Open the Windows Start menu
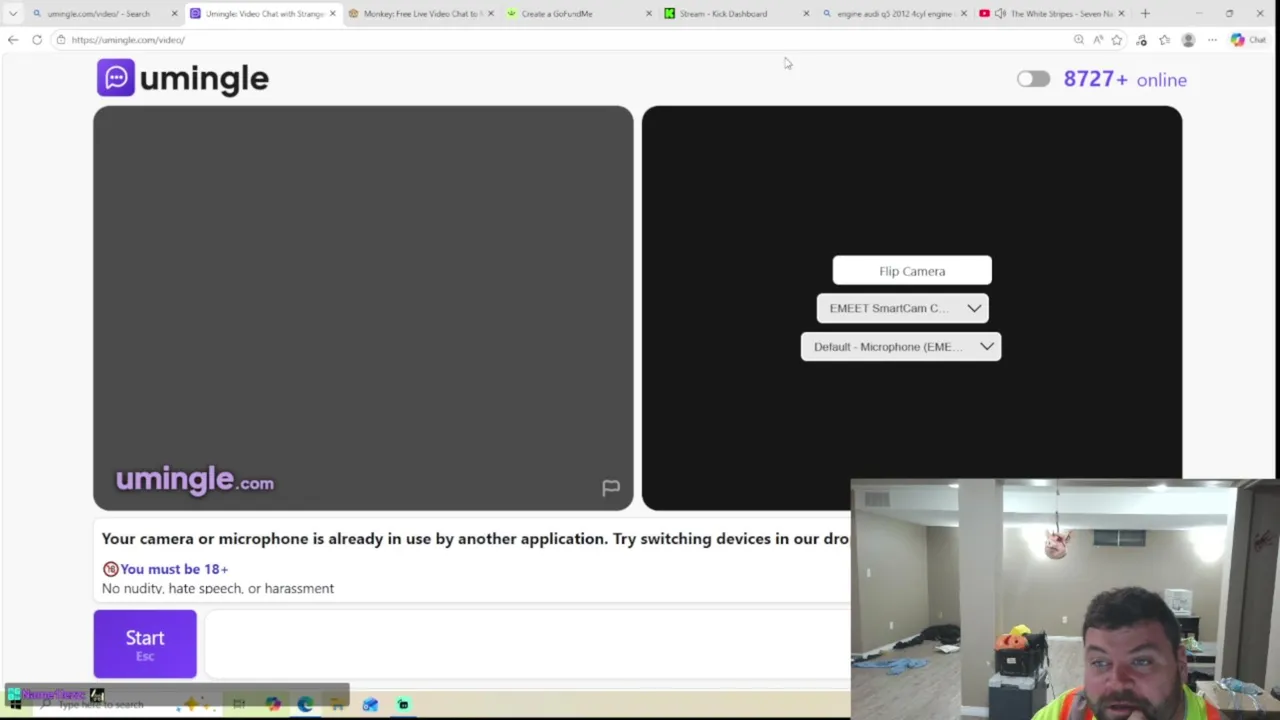Viewport: 1280px width, 720px height. 15,705
